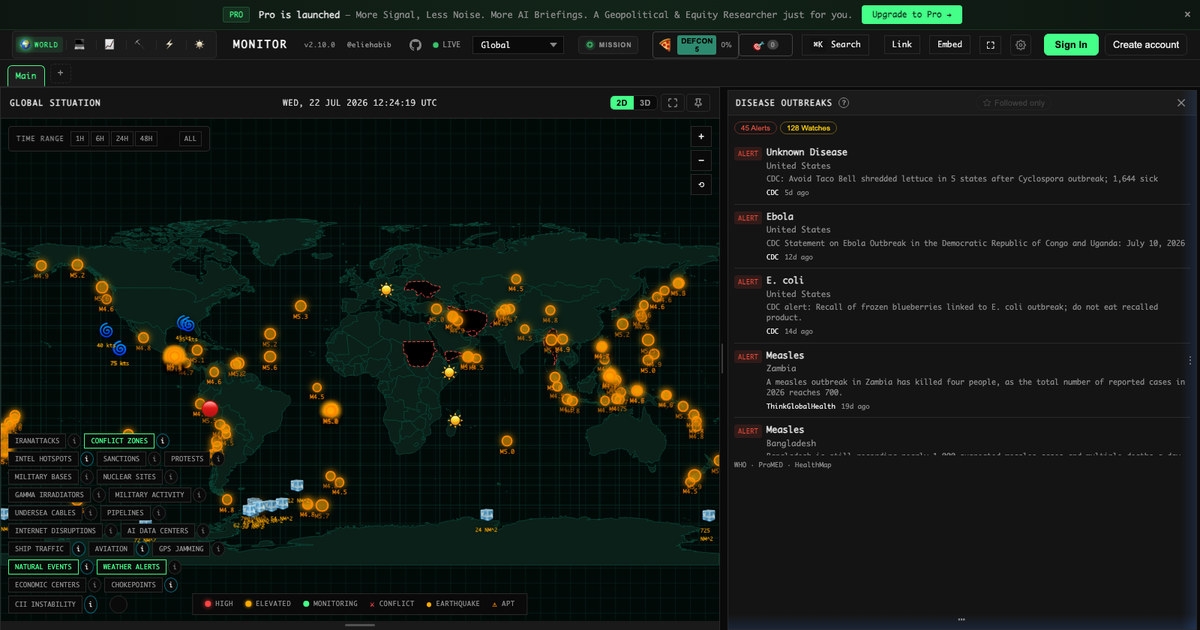The width and height of the screenshot is (1200, 630).
Task: Set time range to 24H
Action: point(122,139)
